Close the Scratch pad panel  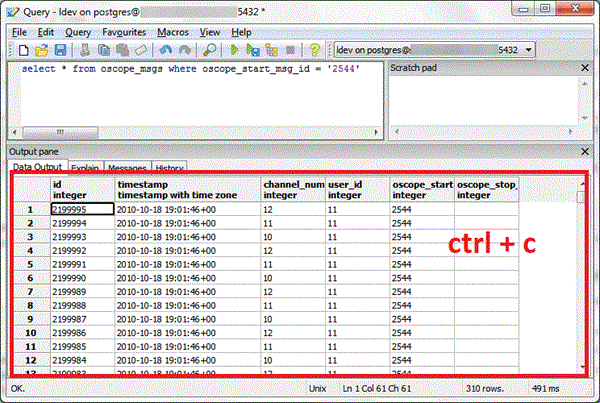[585, 67]
